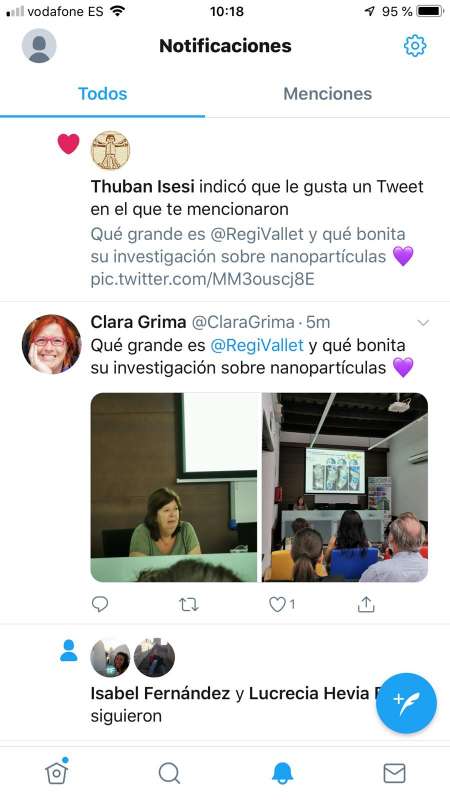
Task: Retweet Clara Grima's tweet
Action: (x=189, y=605)
